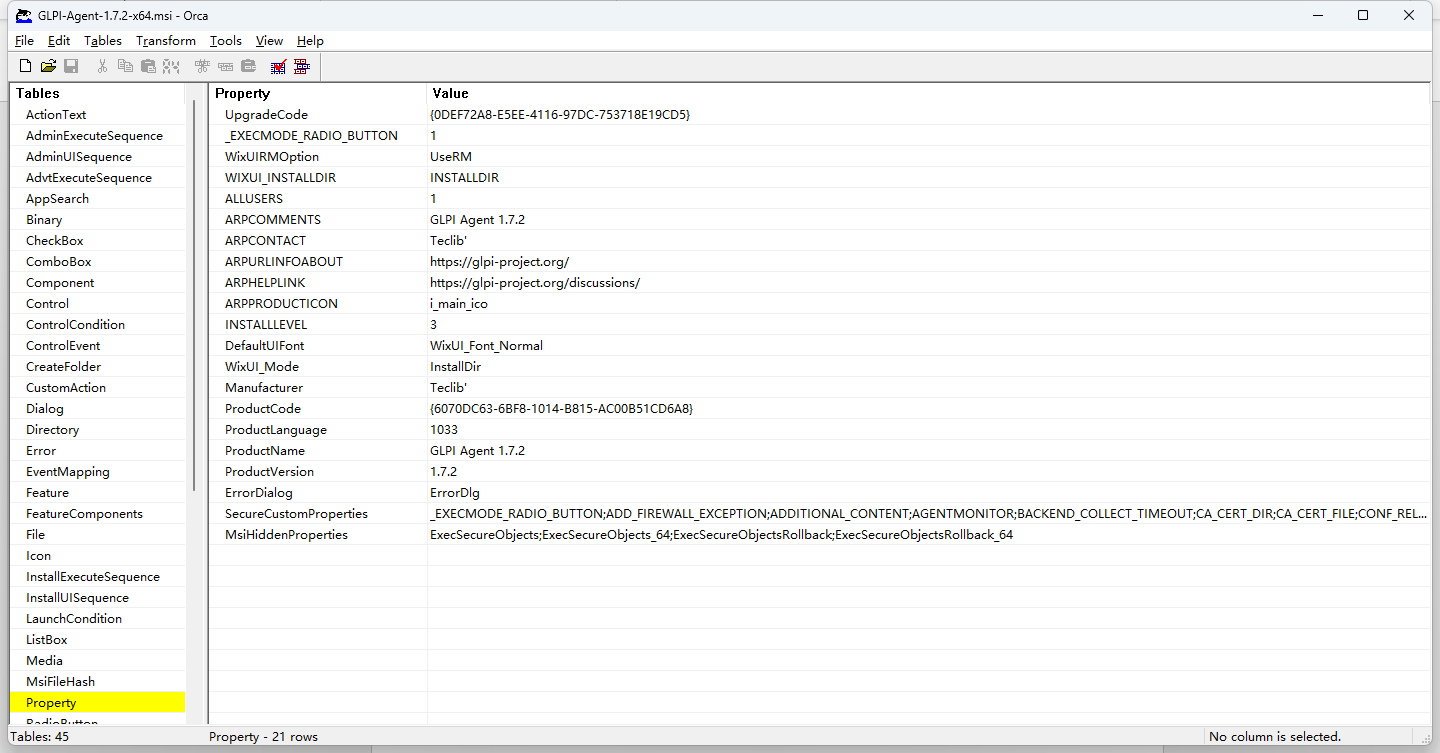
Task: Select the MsiFileHash table
Action: 60,682
